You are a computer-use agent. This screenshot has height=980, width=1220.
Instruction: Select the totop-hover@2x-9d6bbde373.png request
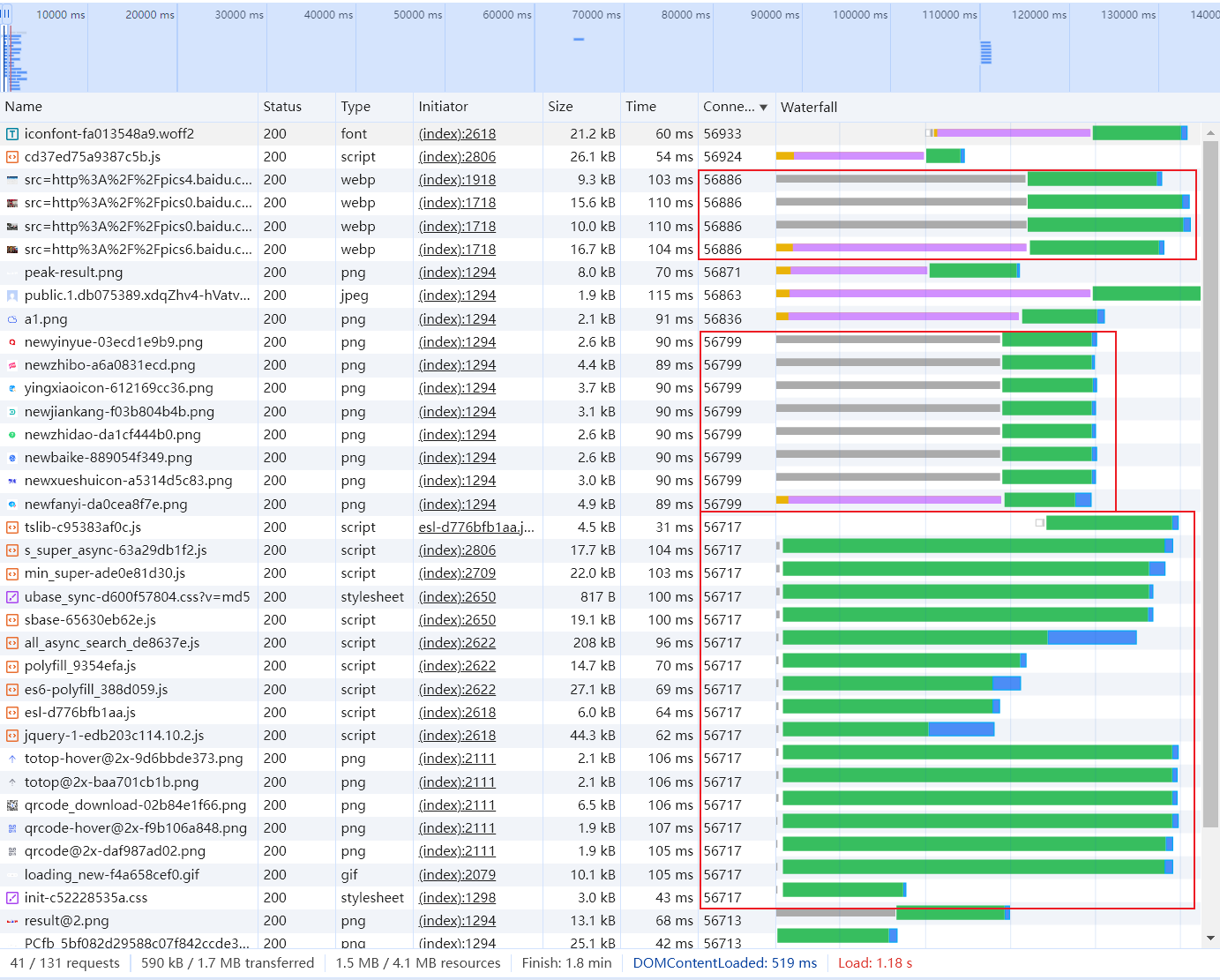tap(600, 759)
